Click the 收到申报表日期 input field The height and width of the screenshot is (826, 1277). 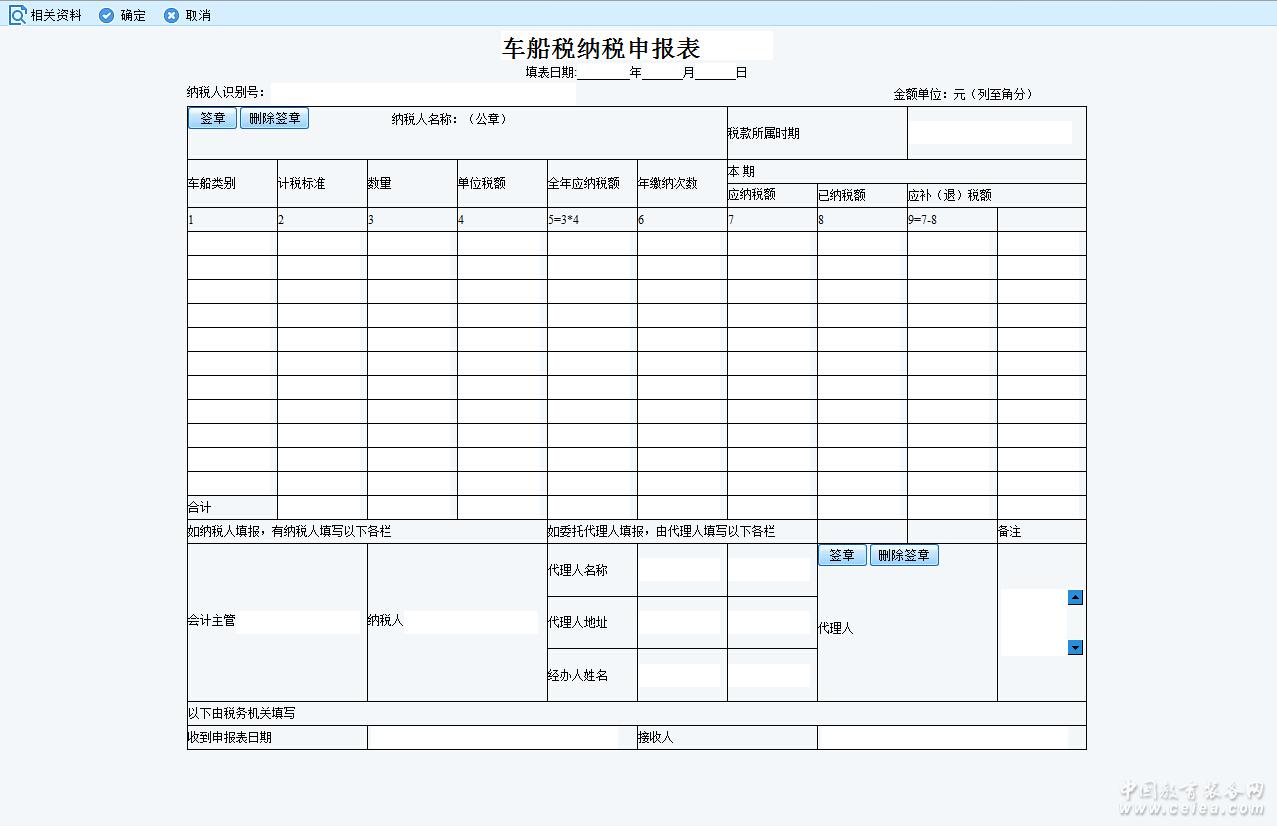coord(493,738)
